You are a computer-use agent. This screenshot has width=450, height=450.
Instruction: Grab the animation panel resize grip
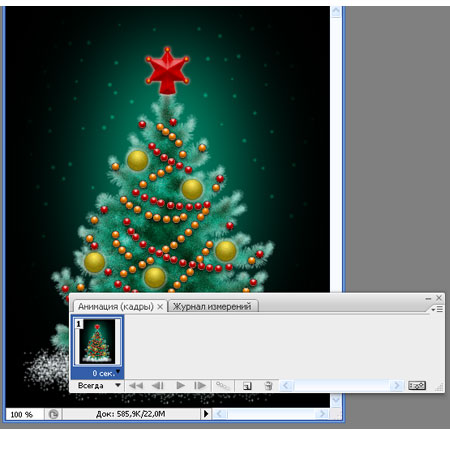[x=439, y=387]
